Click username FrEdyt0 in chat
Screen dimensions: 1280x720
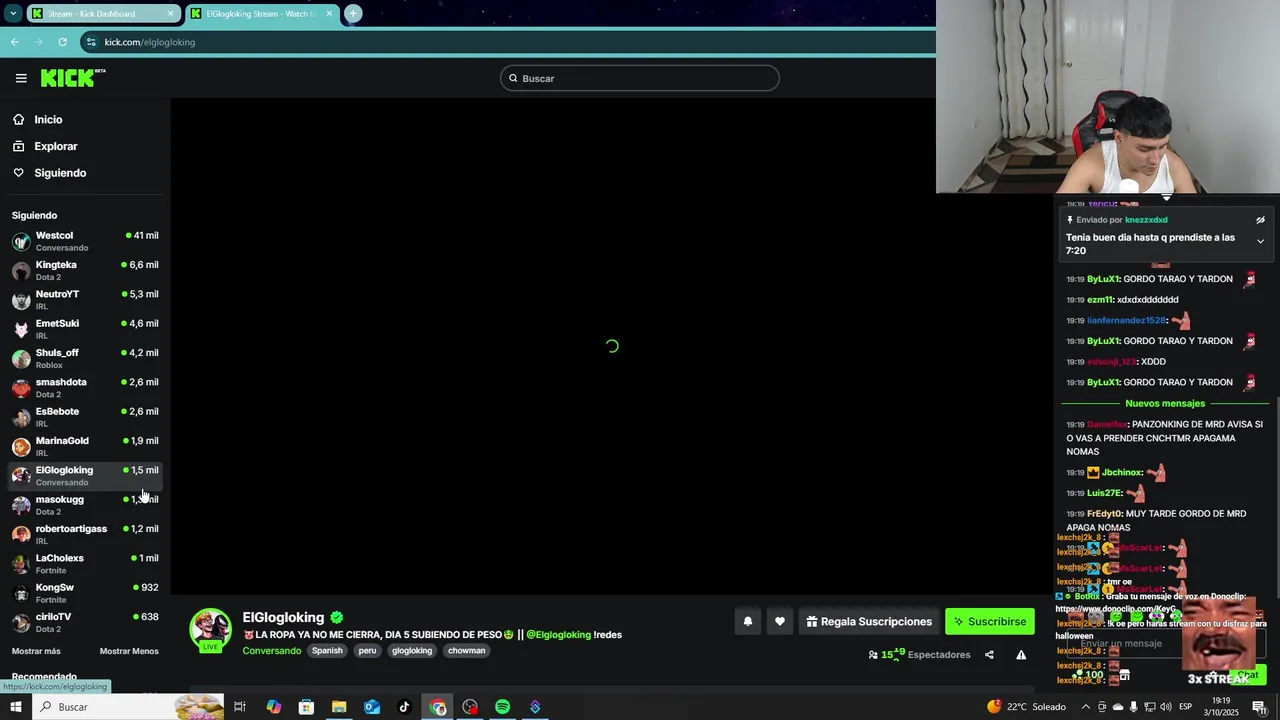coord(1104,514)
